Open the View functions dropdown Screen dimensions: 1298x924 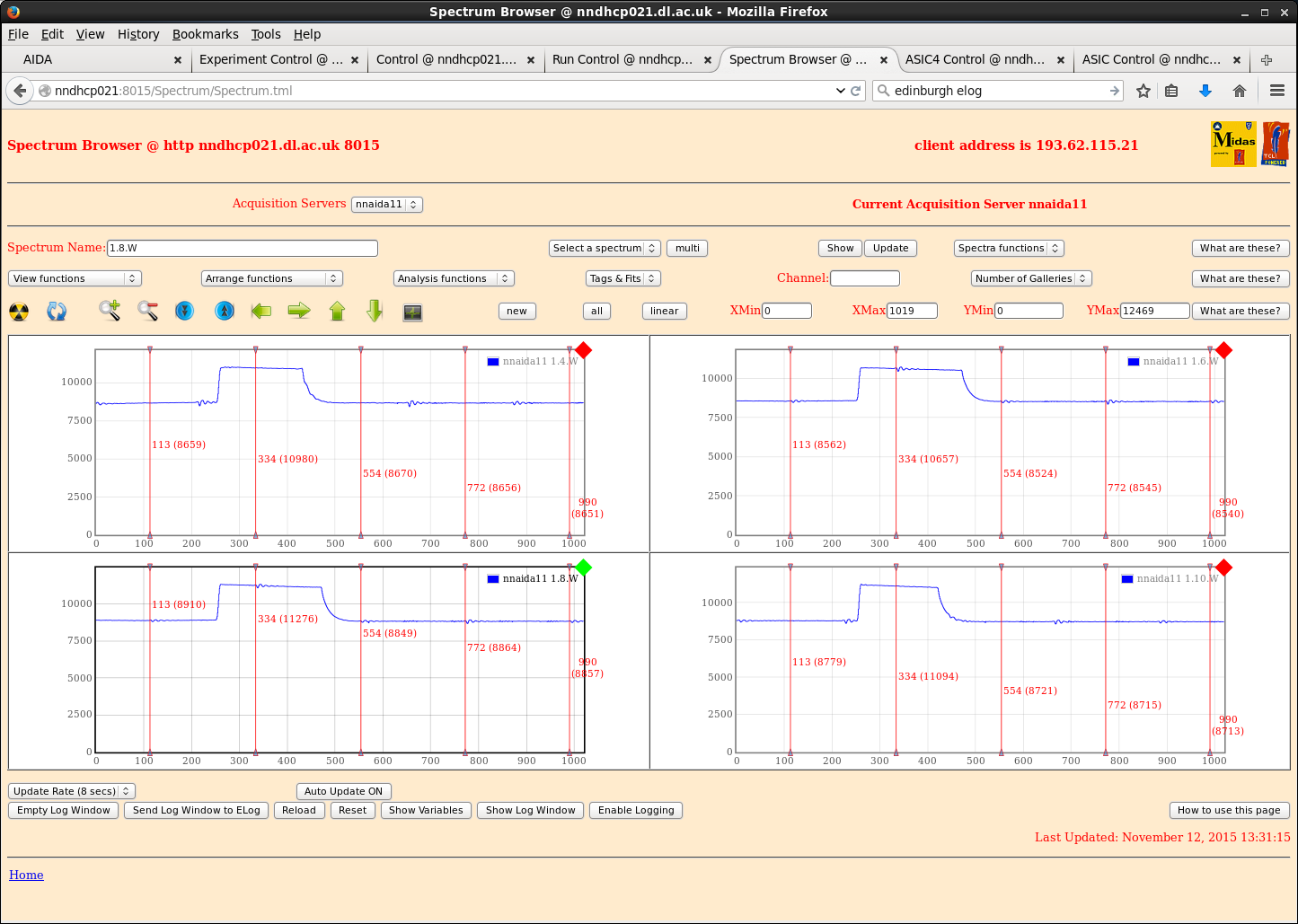coord(75,278)
